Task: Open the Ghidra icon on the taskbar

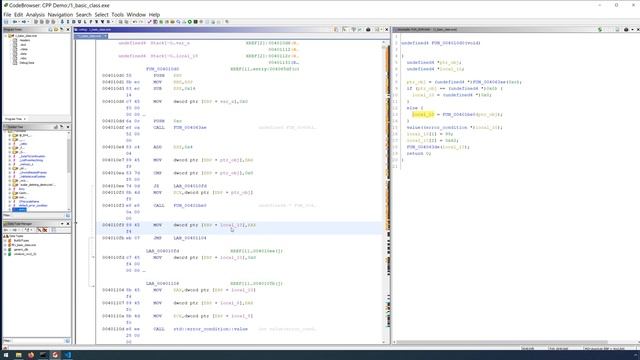Action: click(x=55, y=355)
